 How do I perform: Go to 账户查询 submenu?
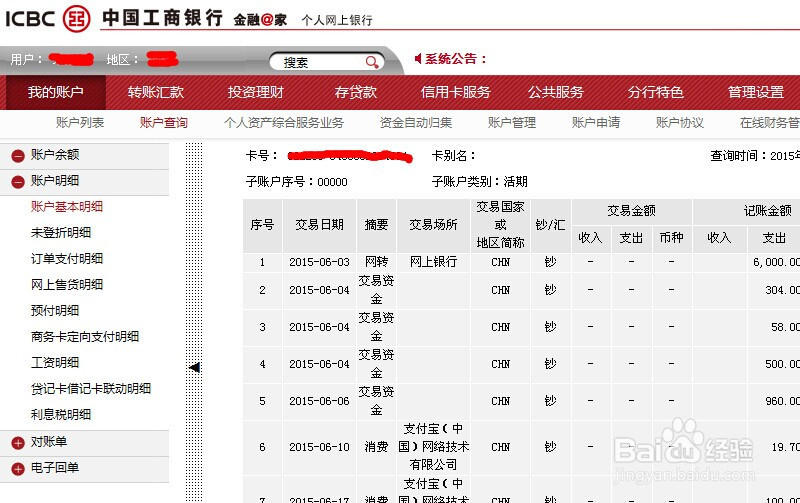pyautogui.click(x=164, y=122)
